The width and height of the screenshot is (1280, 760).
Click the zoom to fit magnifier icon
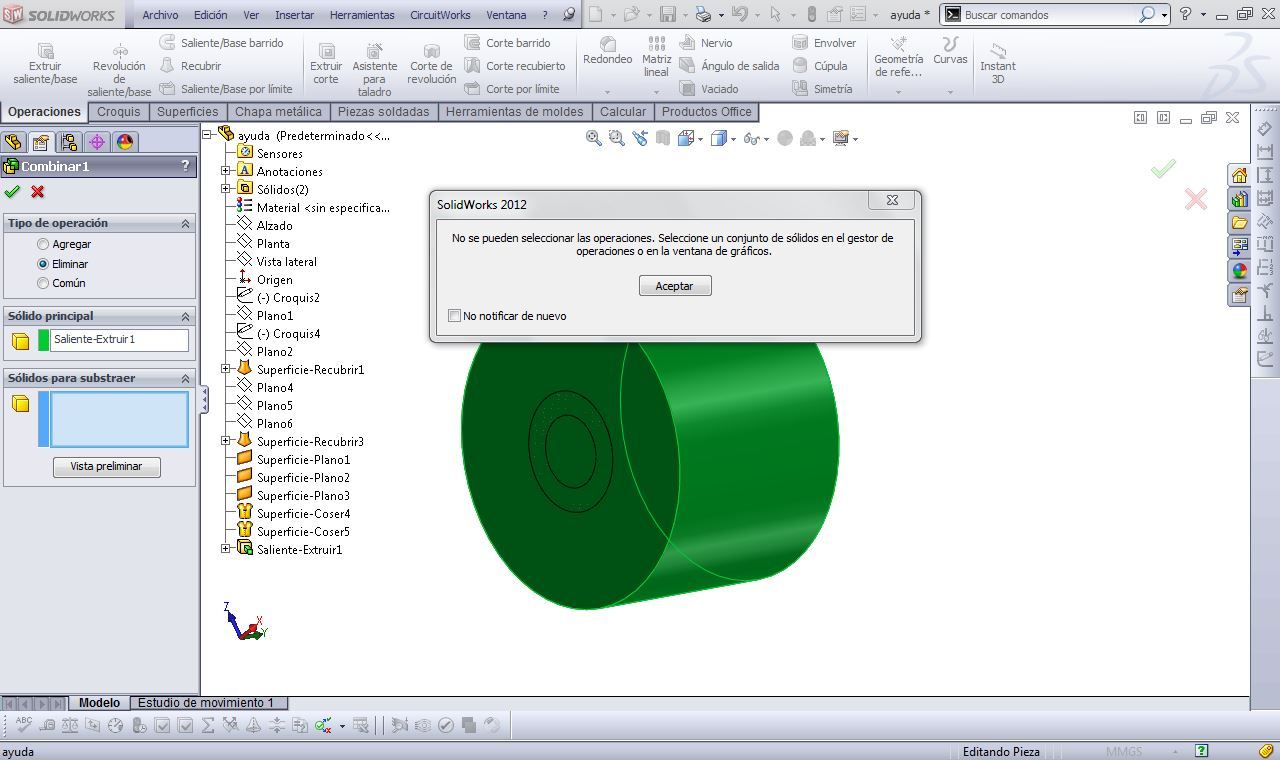[x=594, y=139]
